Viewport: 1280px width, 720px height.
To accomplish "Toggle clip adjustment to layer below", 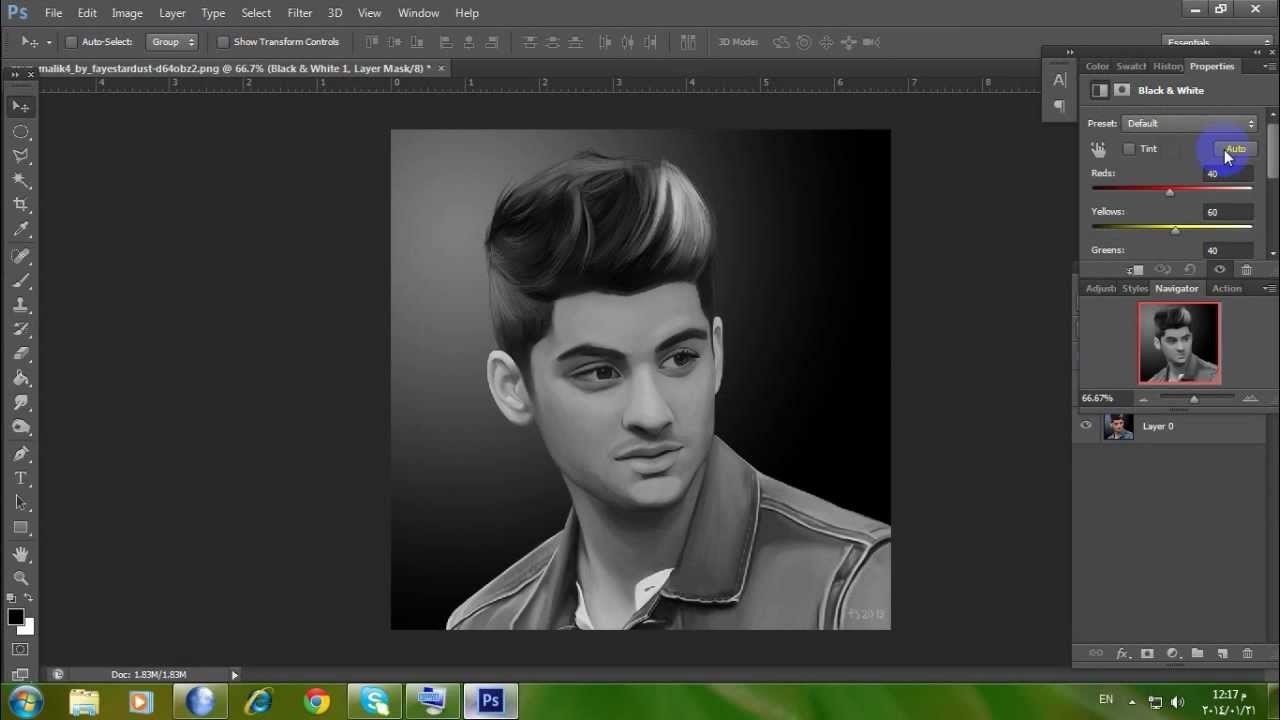I will [1135, 270].
